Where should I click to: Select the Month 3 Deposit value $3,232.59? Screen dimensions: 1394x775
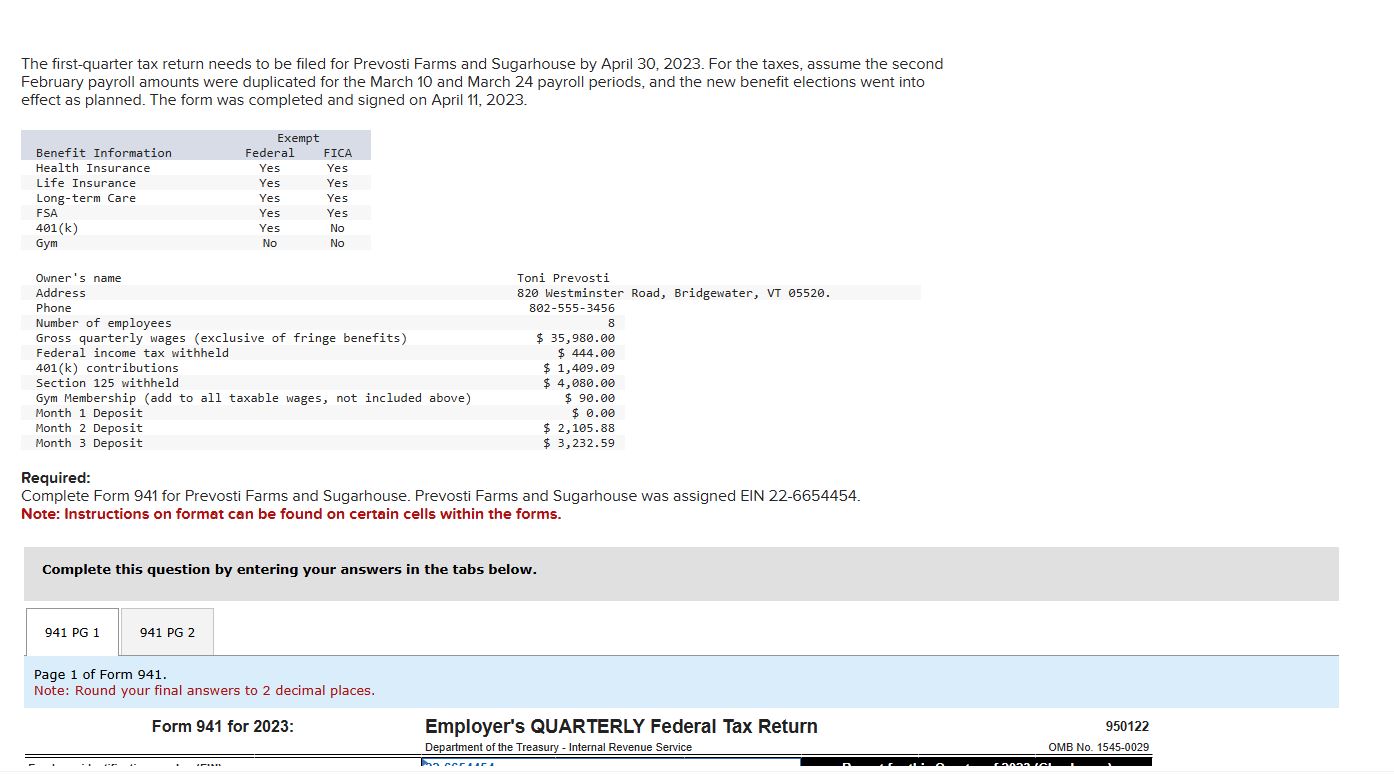pyautogui.click(x=580, y=443)
